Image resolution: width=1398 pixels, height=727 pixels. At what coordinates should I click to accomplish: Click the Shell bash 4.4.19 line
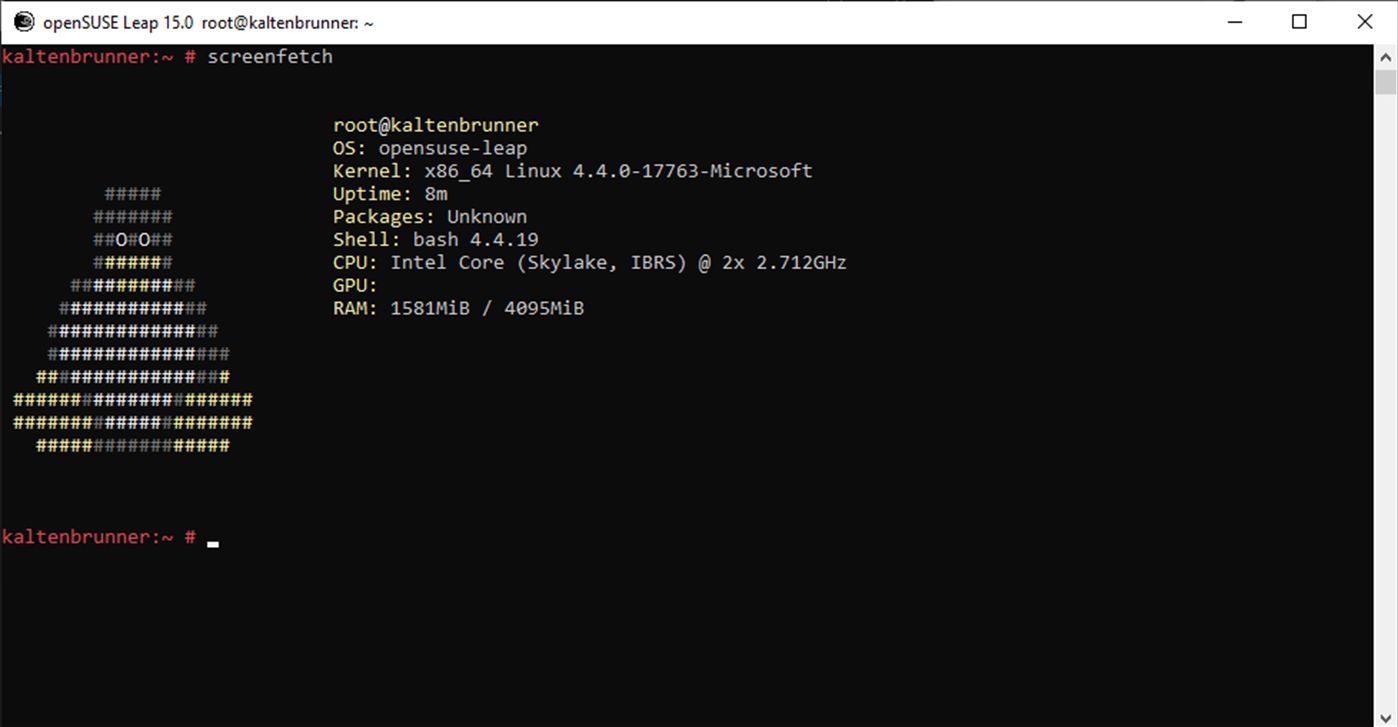[436, 240]
